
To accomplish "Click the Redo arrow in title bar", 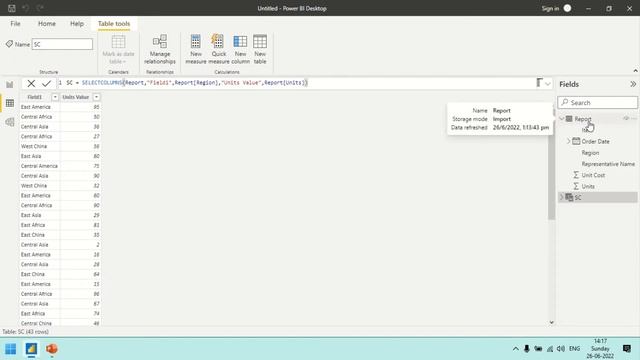I will click(40, 8).
